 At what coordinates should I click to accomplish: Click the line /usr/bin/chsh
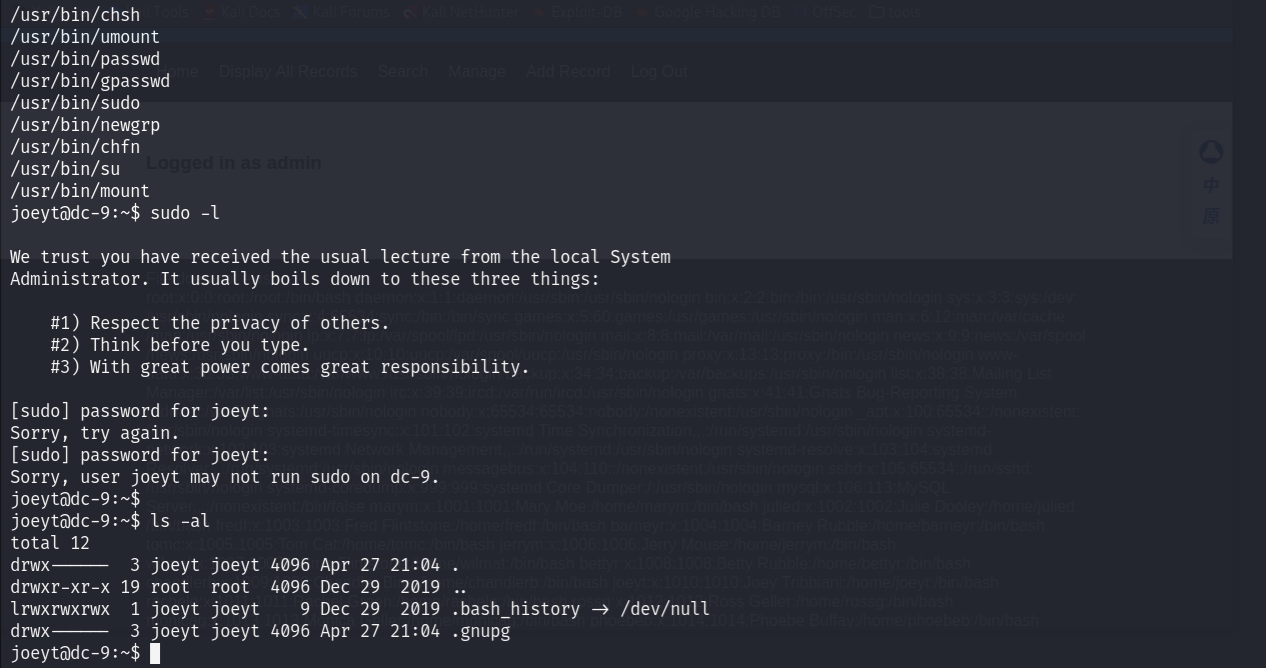tap(75, 15)
